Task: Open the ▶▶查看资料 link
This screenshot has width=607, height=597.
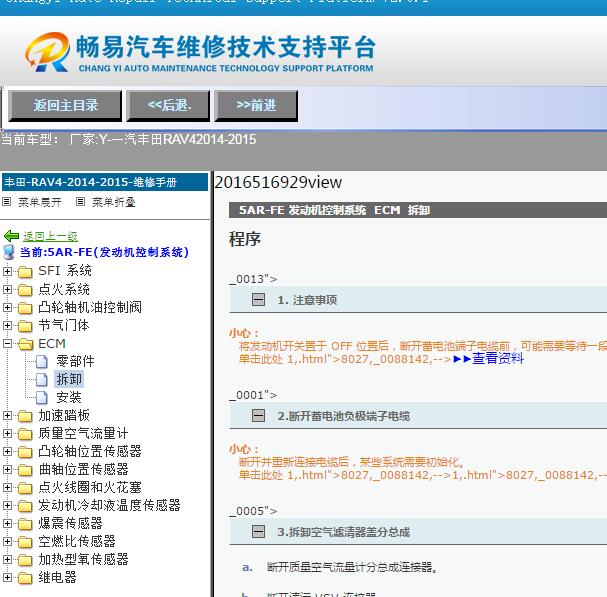Action: pos(489,358)
